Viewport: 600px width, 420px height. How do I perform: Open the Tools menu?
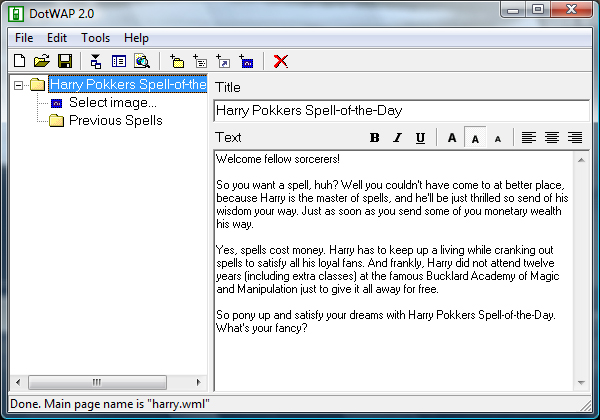[96, 37]
